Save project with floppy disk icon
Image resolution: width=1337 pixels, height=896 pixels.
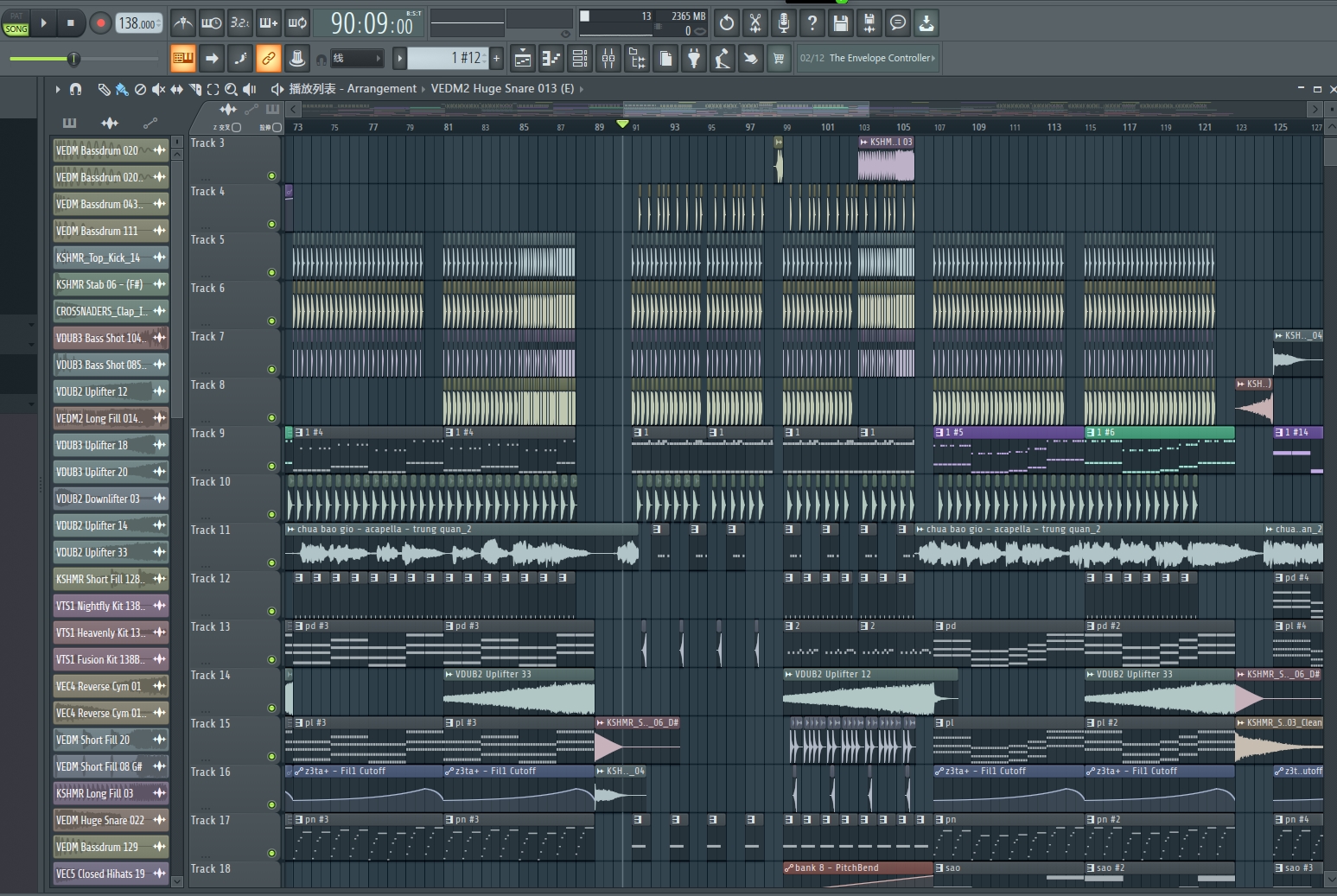(841, 23)
